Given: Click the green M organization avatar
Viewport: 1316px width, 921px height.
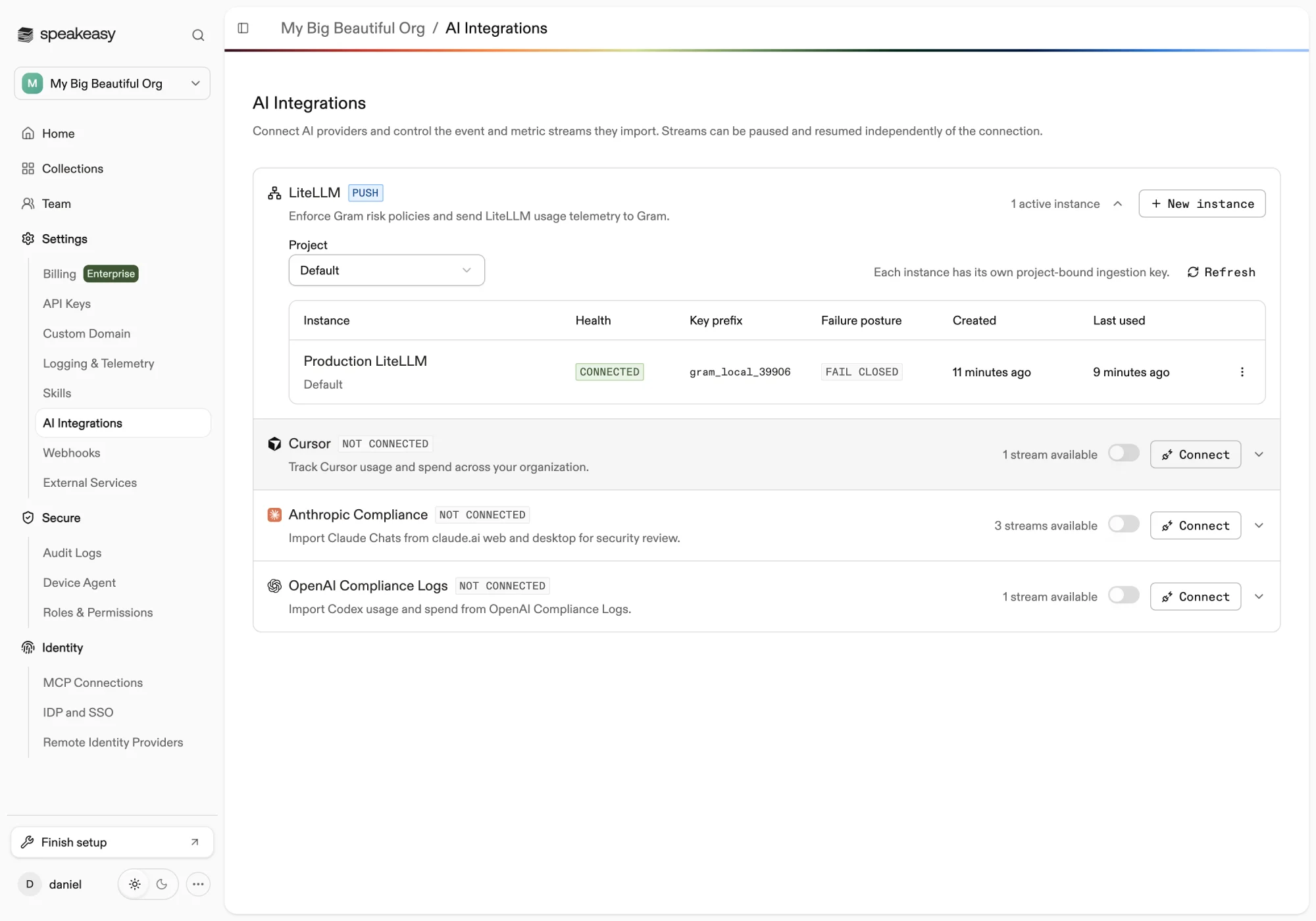Looking at the screenshot, I should tap(32, 84).
